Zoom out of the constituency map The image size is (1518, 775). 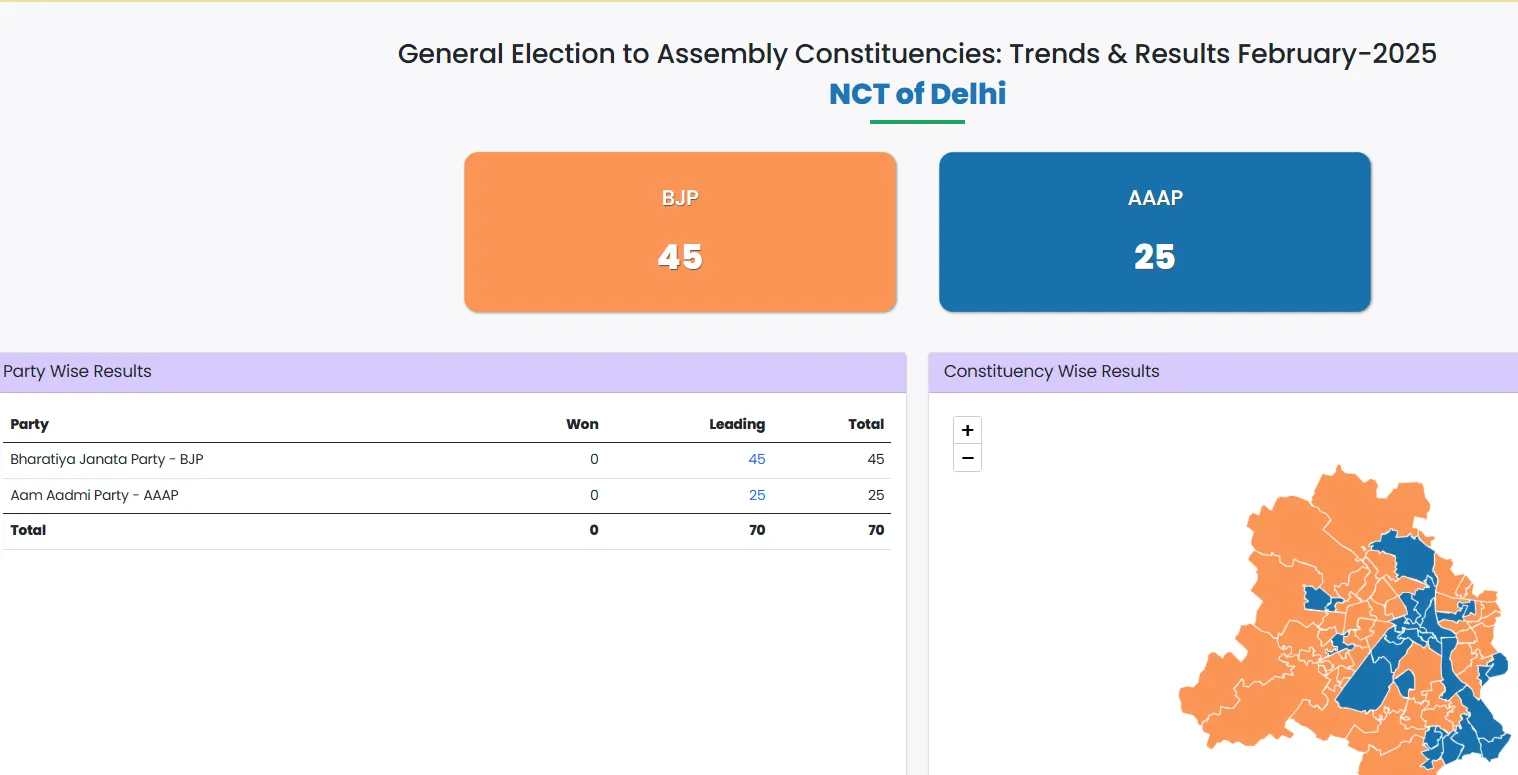[967, 458]
